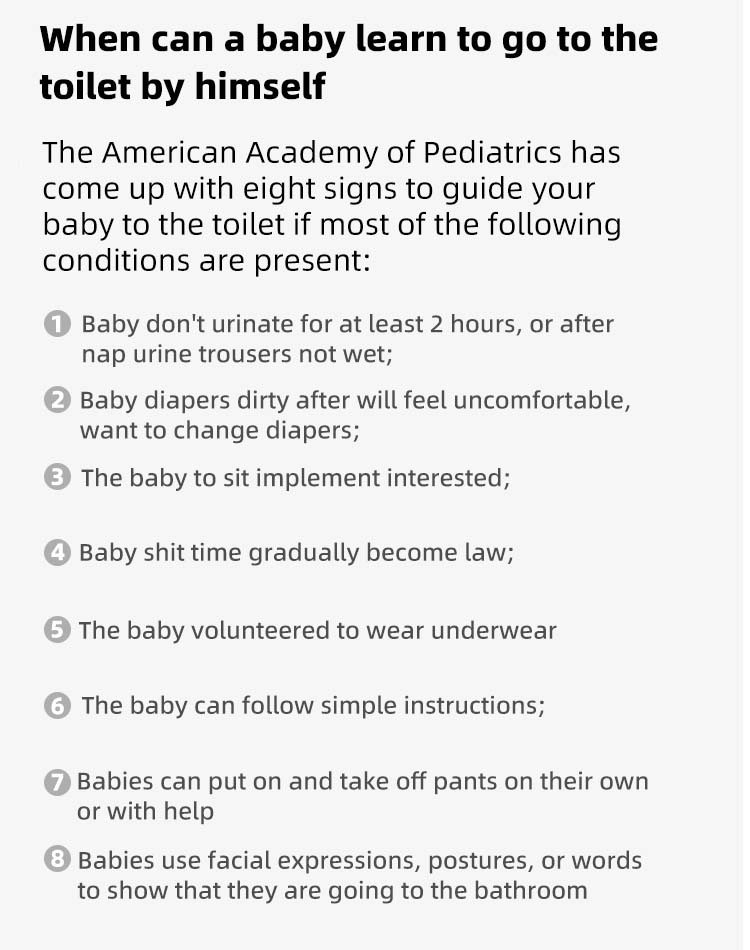Image resolution: width=750 pixels, height=950 pixels.
Task: Click the "or with help" text line
Action: point(146,811)
